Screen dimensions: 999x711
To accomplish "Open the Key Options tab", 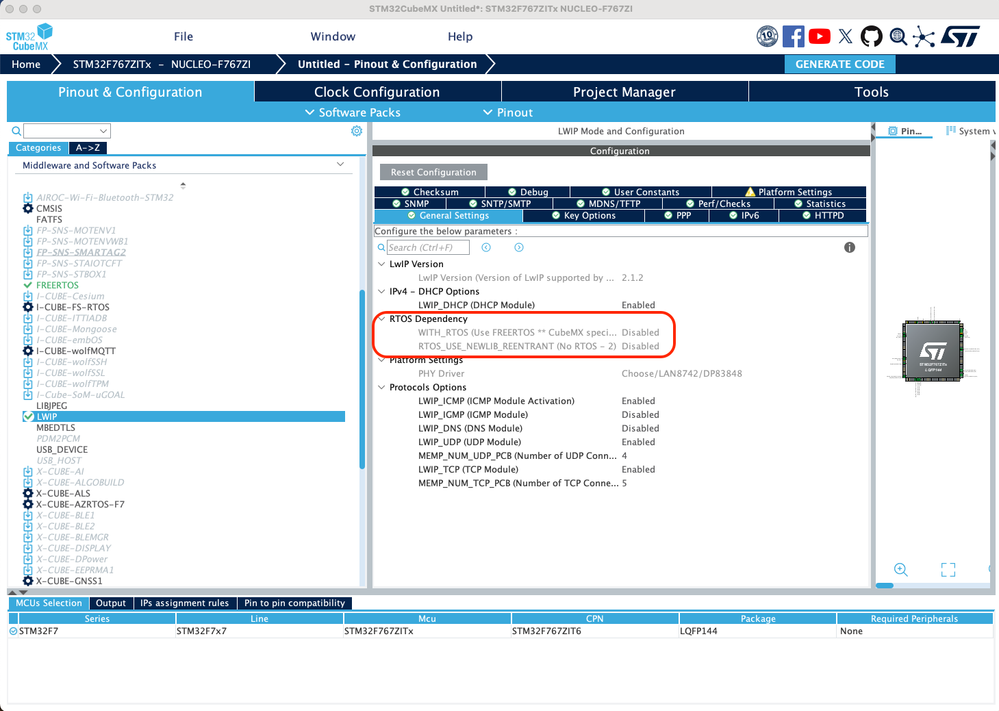I will (x=584, y=215).
